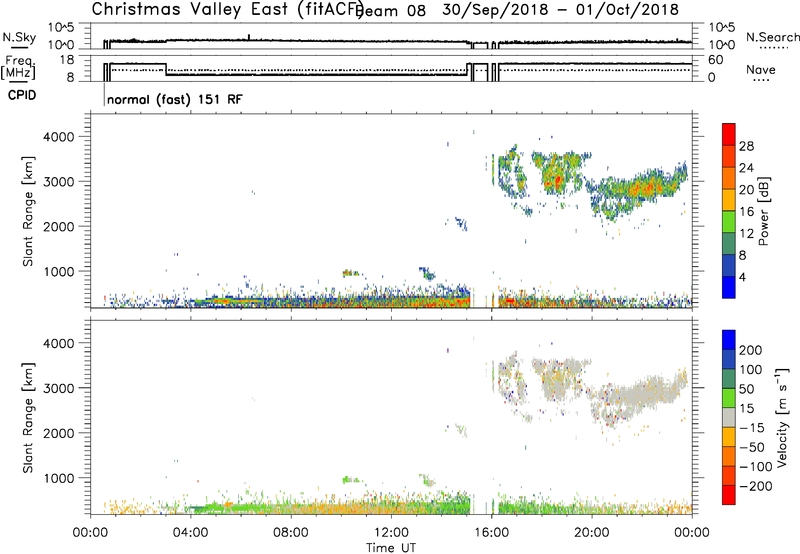The height and width of the screenshot is (554, 800).
Task: Click the 'Velocity [m s-1]' colorbar title
Action: tap(782, 417)
